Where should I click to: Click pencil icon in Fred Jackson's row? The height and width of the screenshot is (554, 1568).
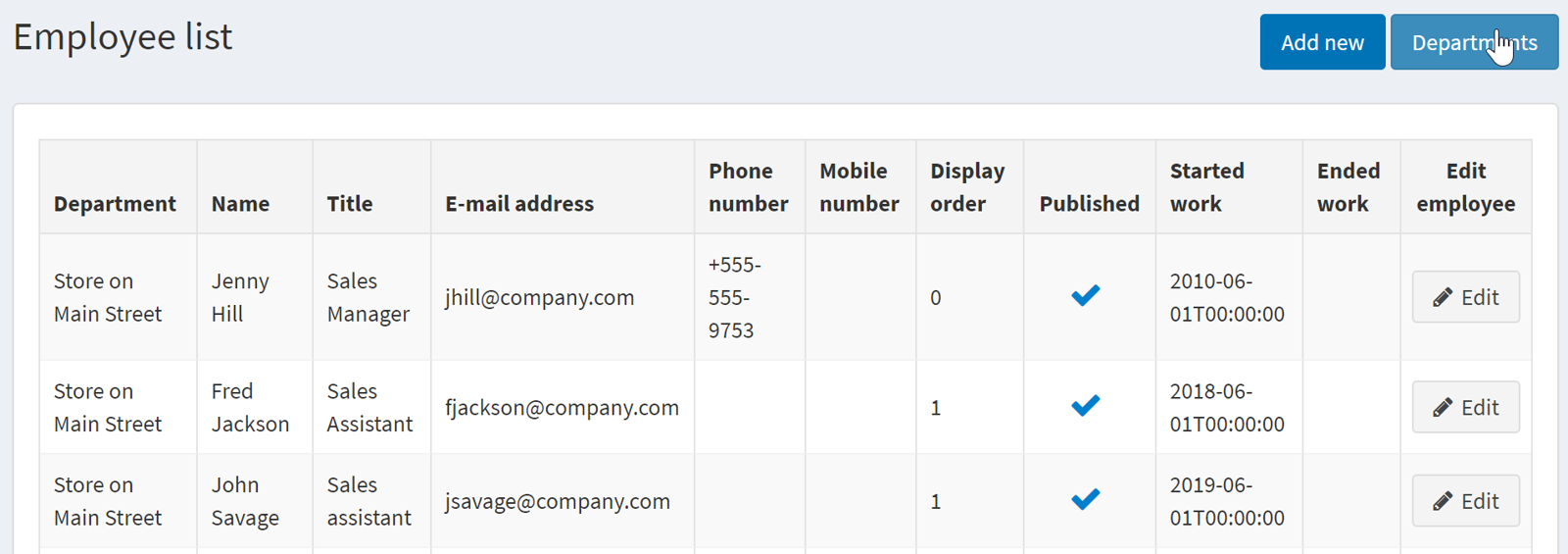[1443, 408]
